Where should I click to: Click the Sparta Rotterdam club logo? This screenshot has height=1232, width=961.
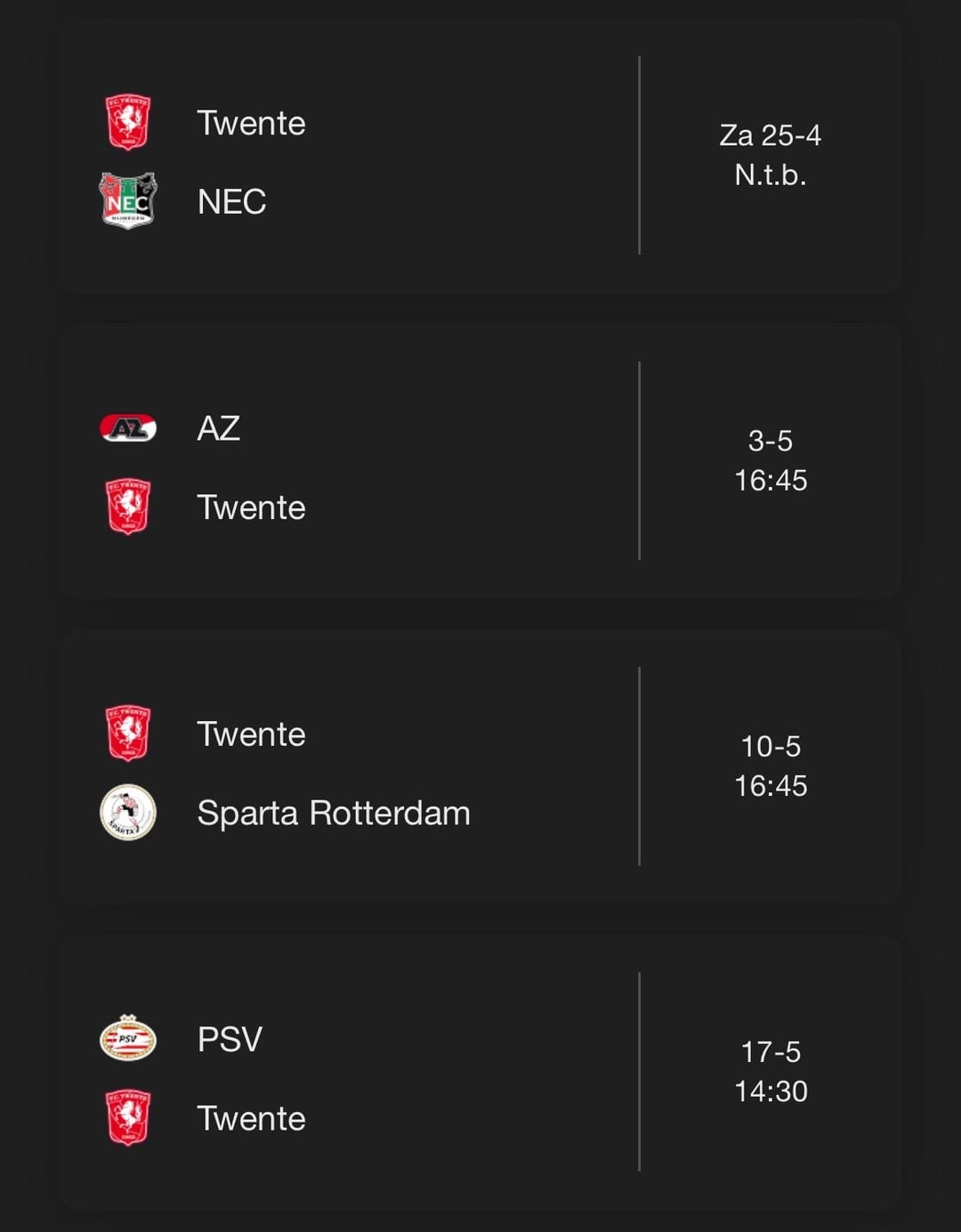click(128, 813)
